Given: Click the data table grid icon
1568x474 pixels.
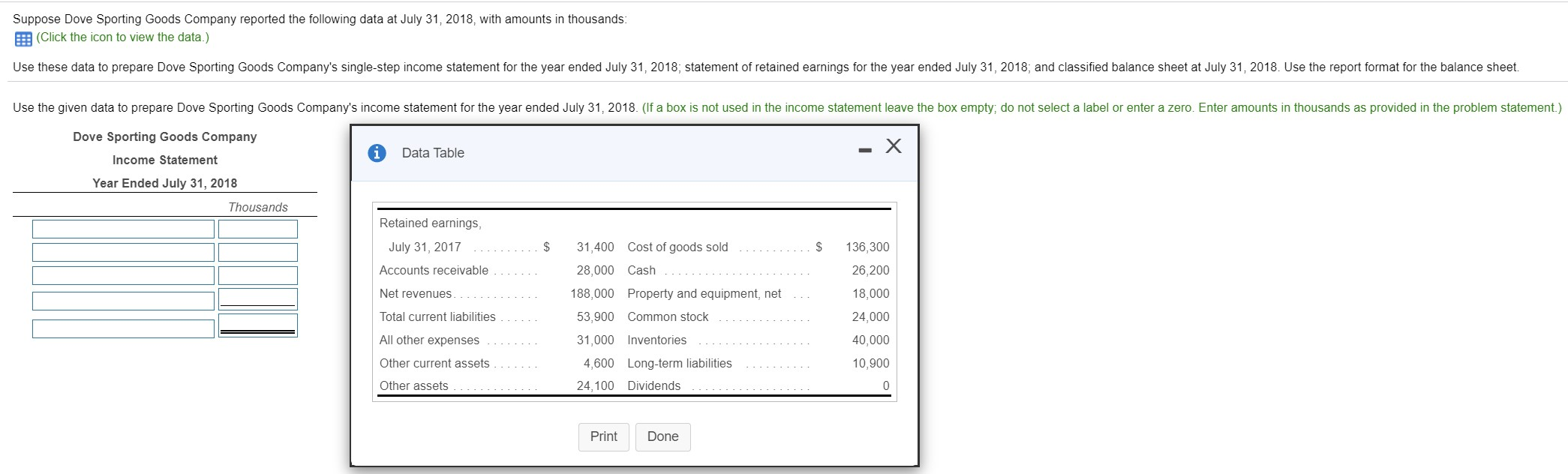Looking at the screenshot, I should coord(23,37).
